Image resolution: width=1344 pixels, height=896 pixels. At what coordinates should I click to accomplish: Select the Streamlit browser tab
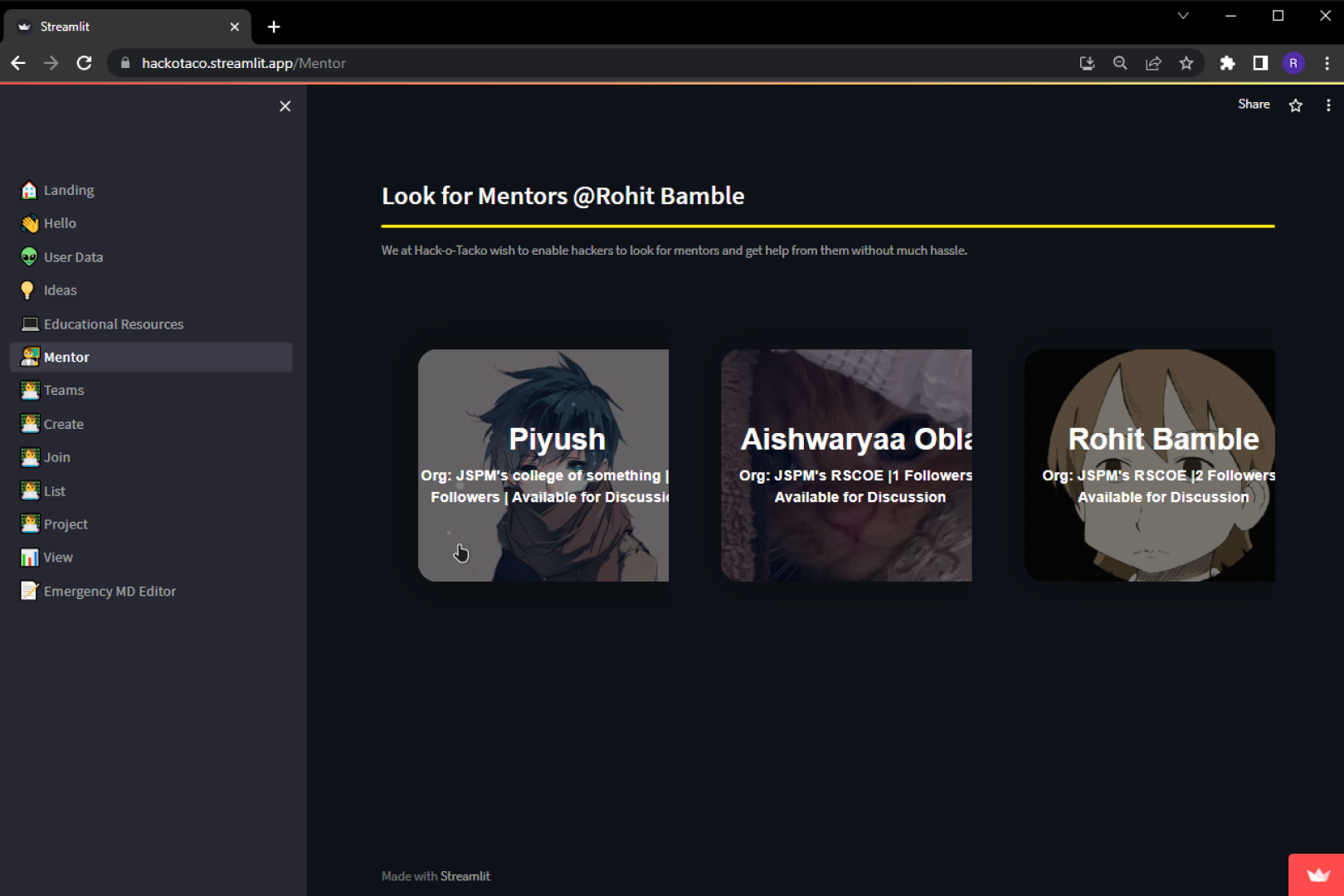pos(128,27)
